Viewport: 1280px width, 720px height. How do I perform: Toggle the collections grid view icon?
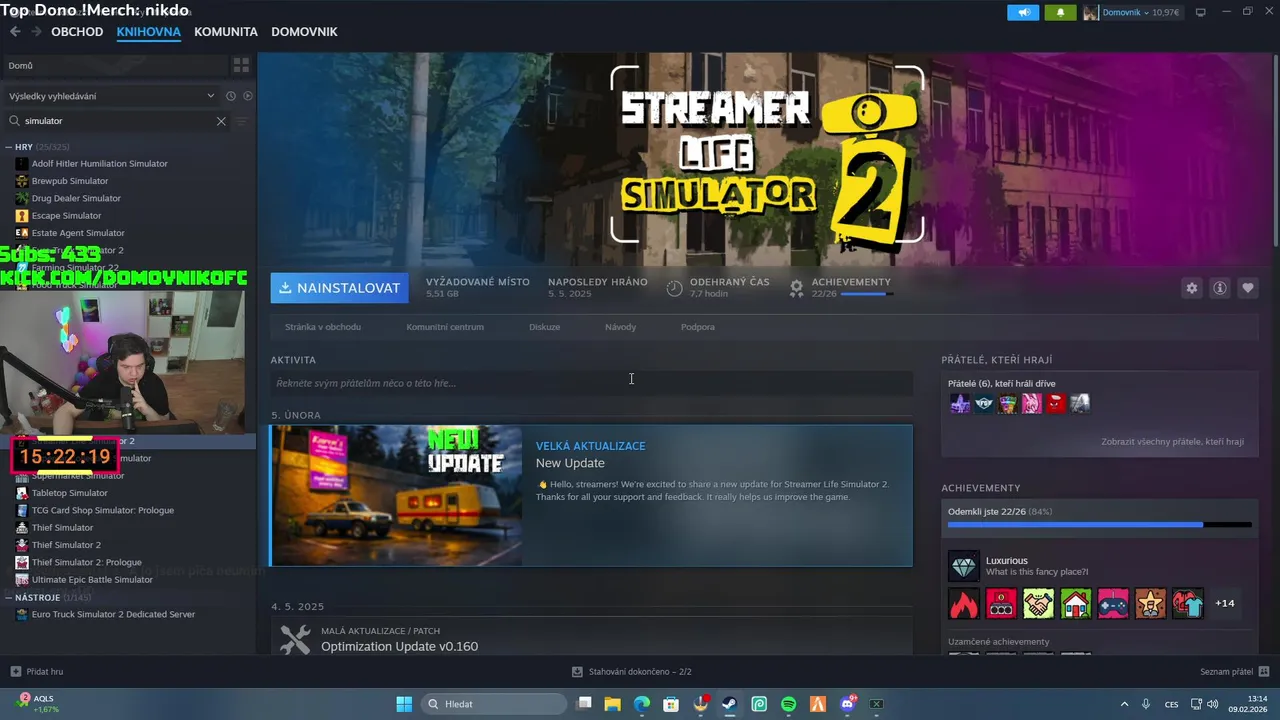pyautogui.click(x=241, y=65)
